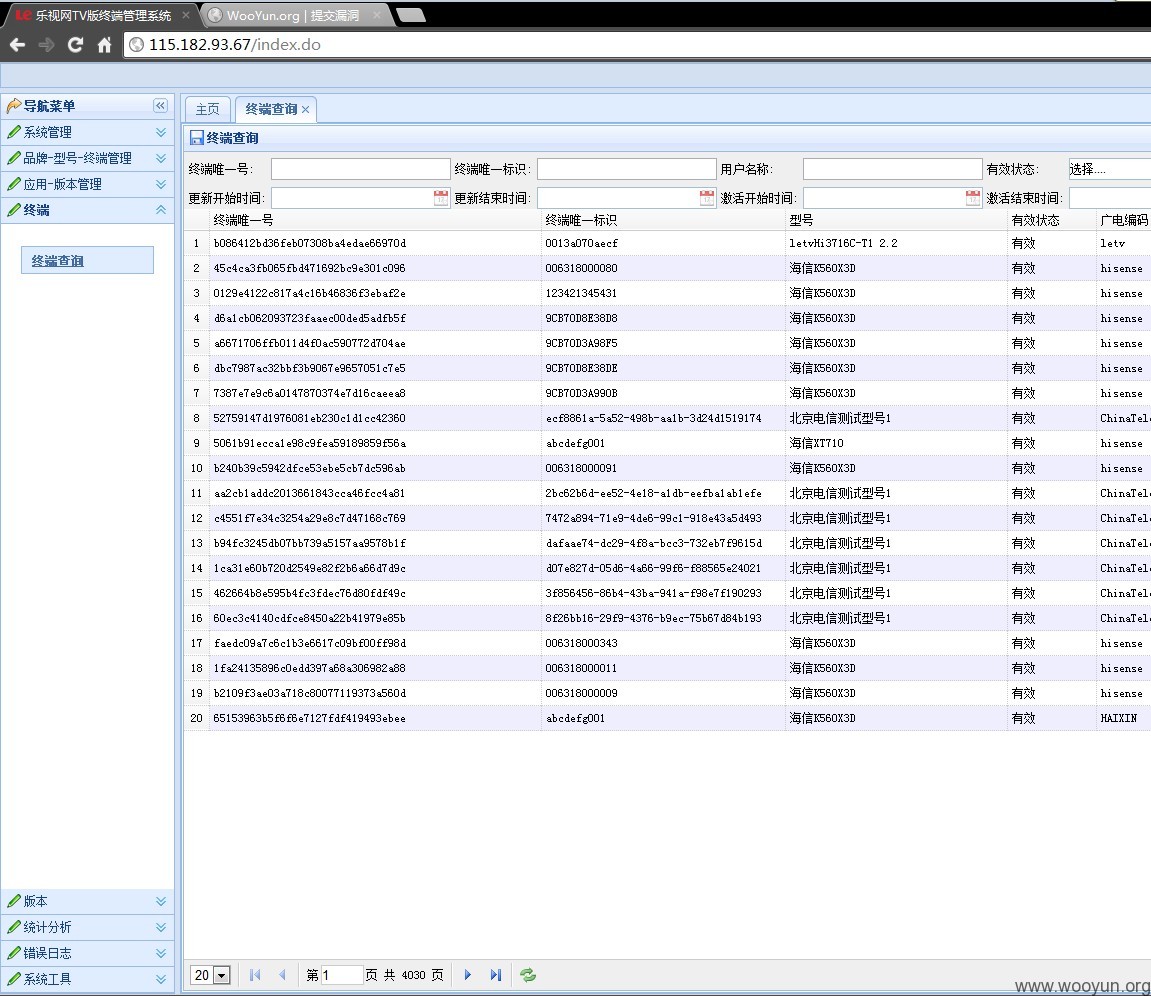1151x996 pixels.
Task: Open browser home page icon
Action: (104, 45)
